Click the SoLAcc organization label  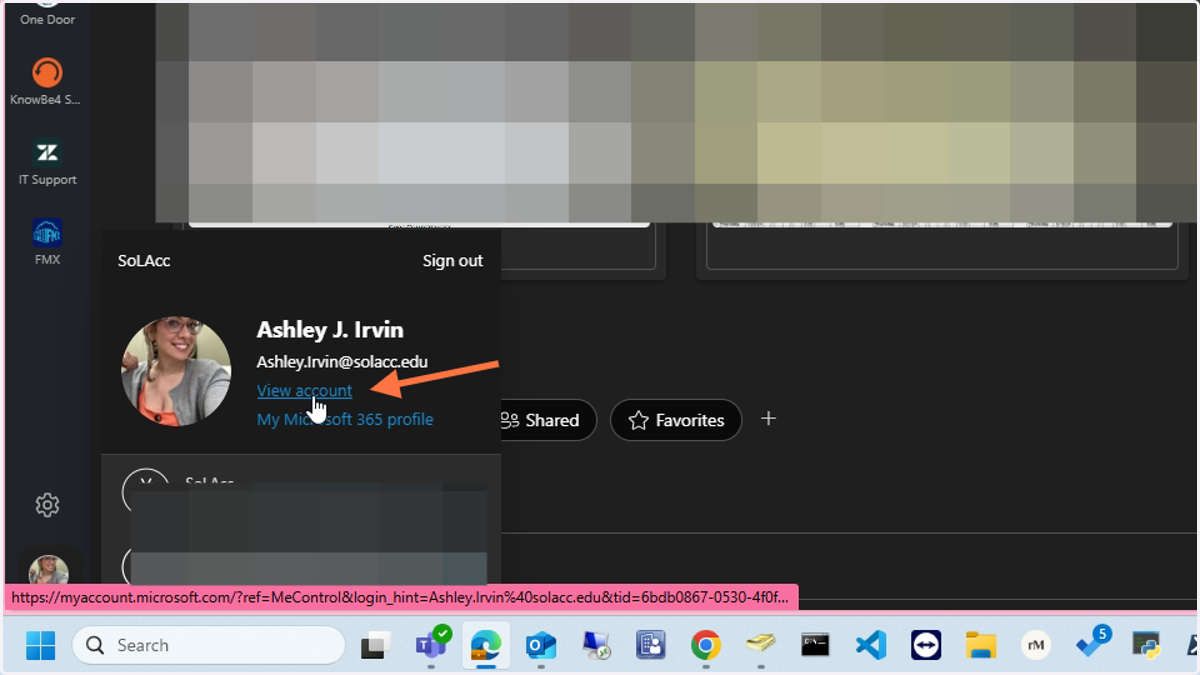[144, 261]
